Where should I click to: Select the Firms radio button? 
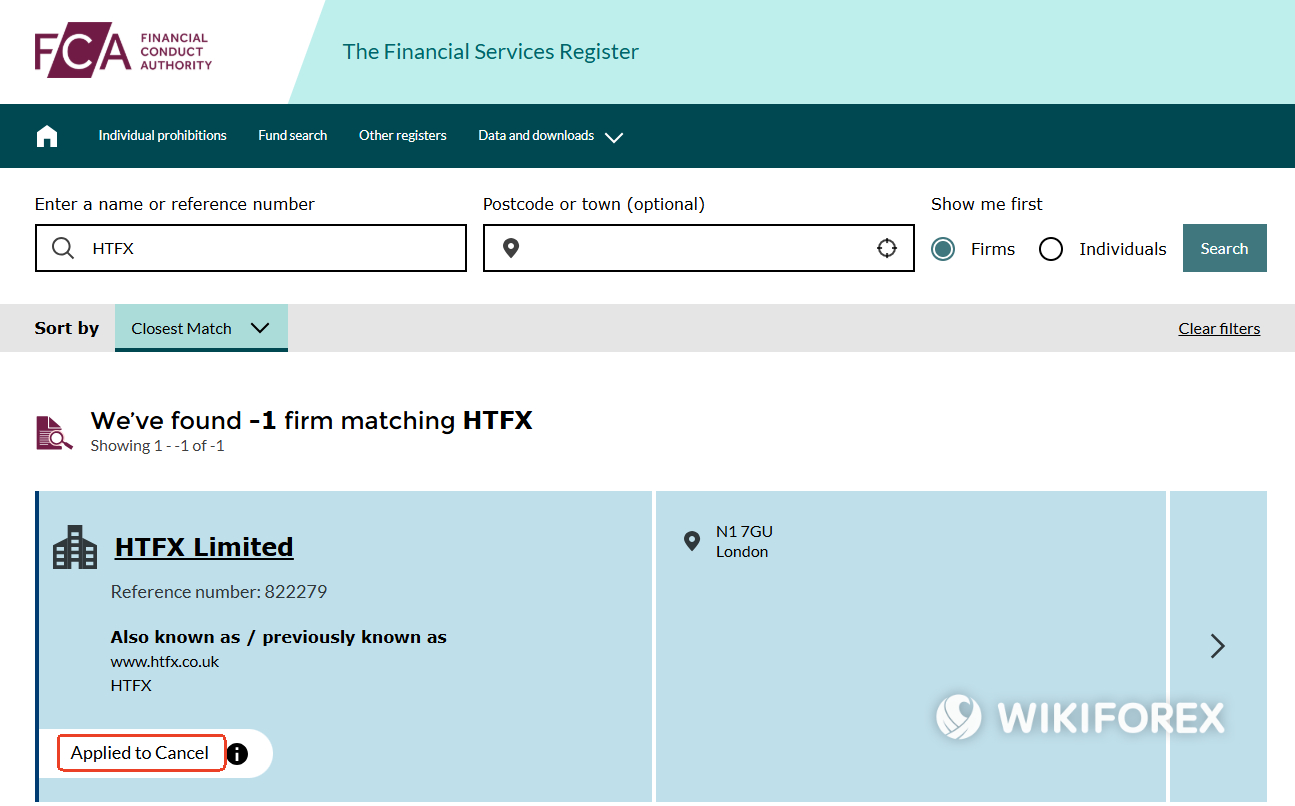click(x=943, y=249)
